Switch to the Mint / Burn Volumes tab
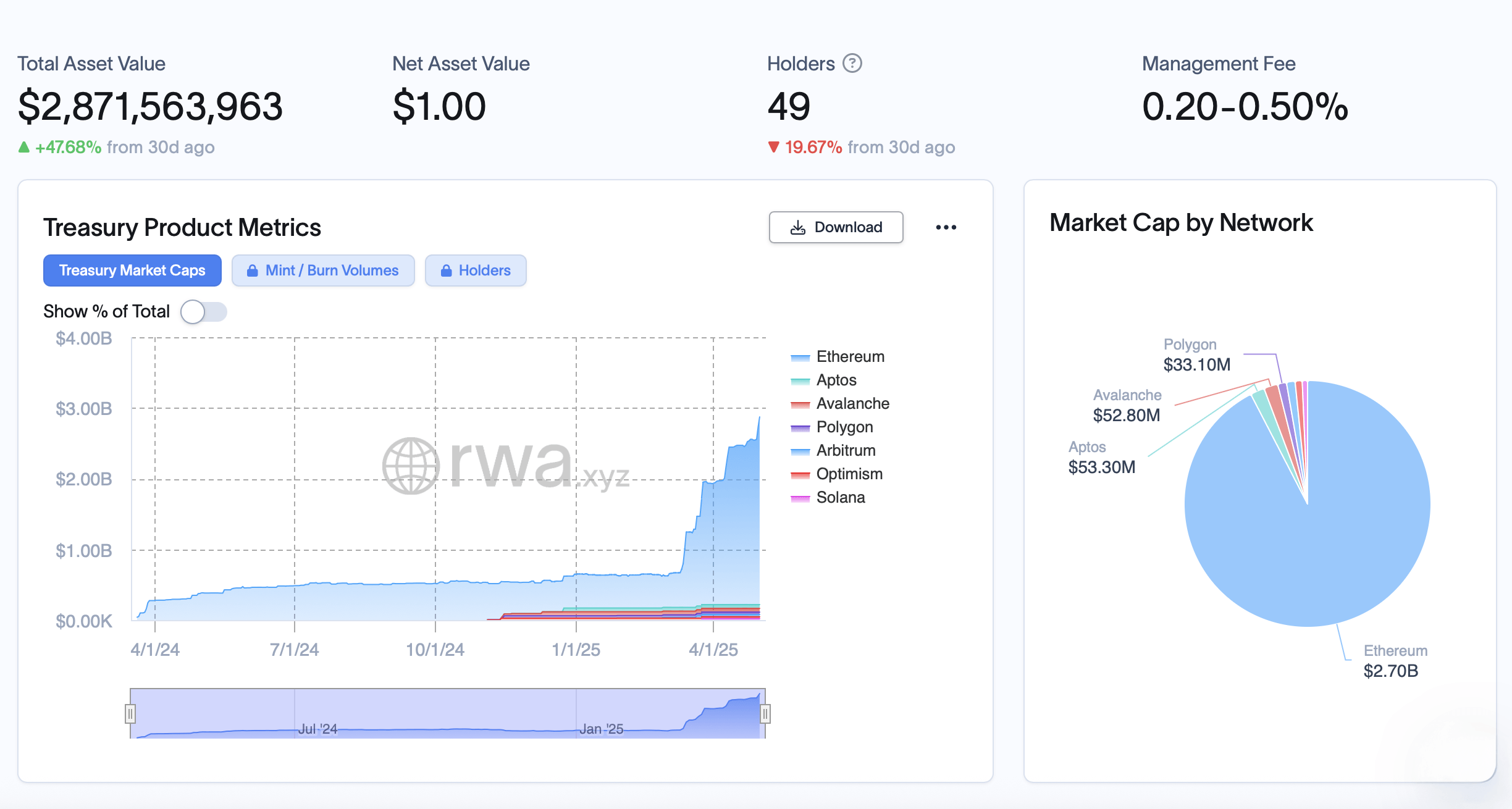 [323, 270]
